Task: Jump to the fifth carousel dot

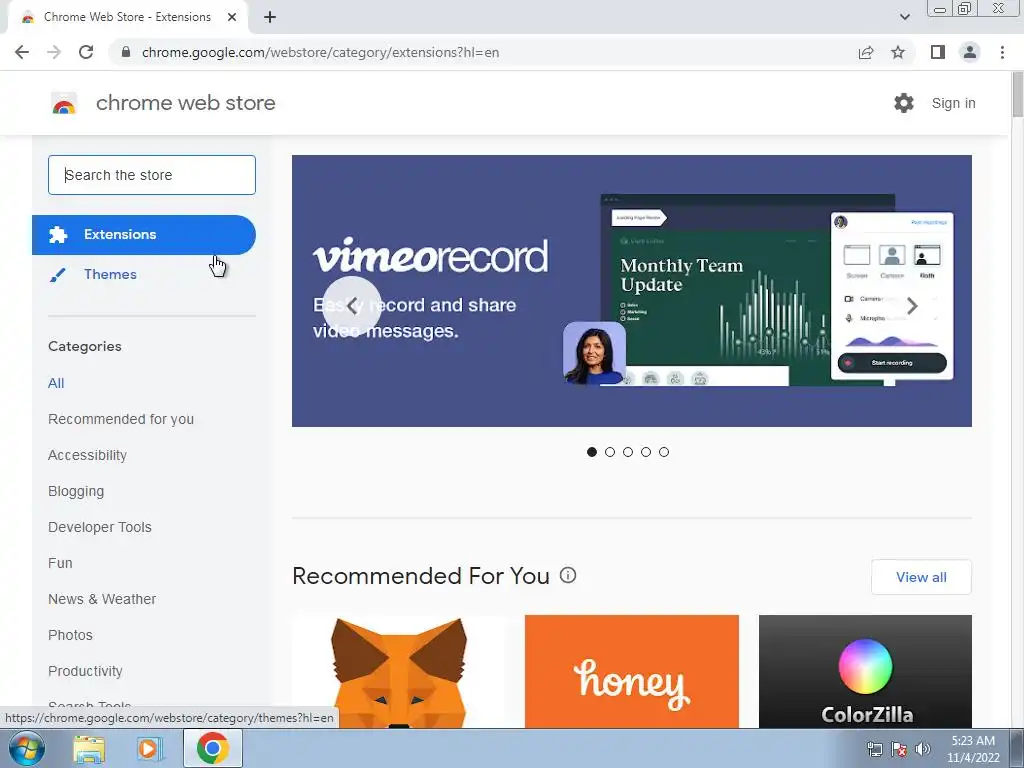Action: [664, 452]
